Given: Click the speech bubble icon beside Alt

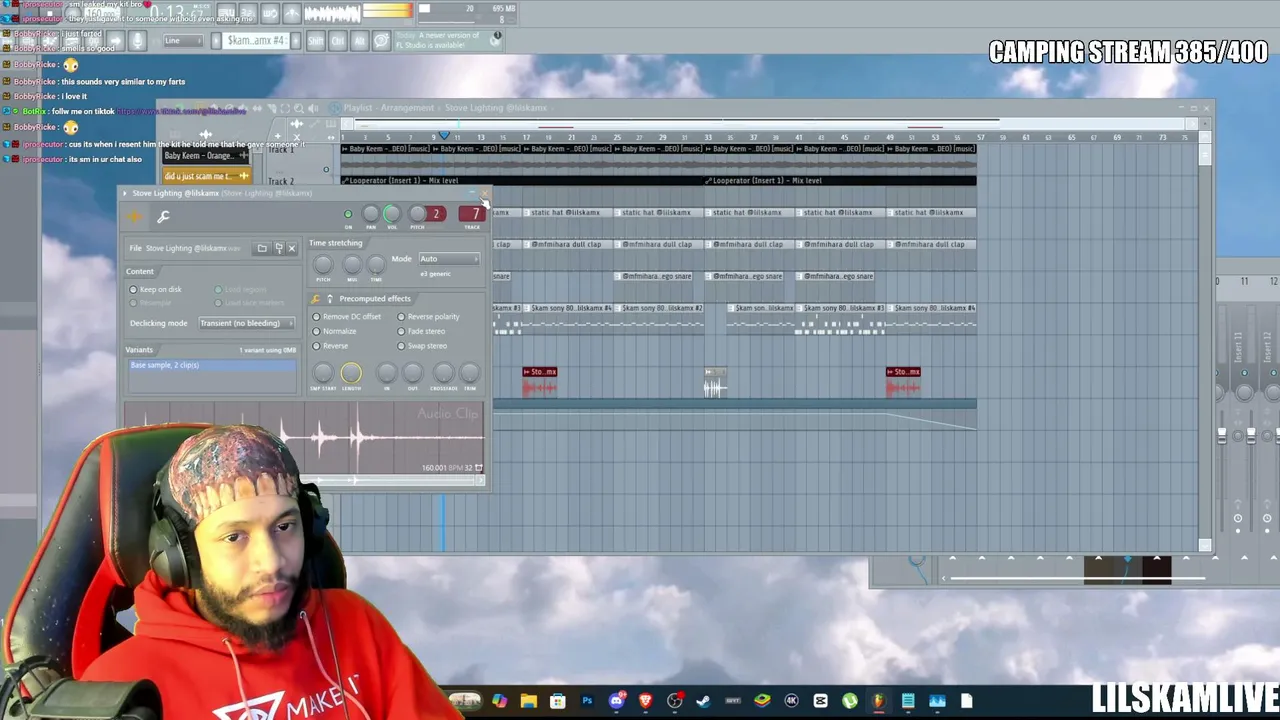Looking at the screenshot, I should [x=381, y=41].
